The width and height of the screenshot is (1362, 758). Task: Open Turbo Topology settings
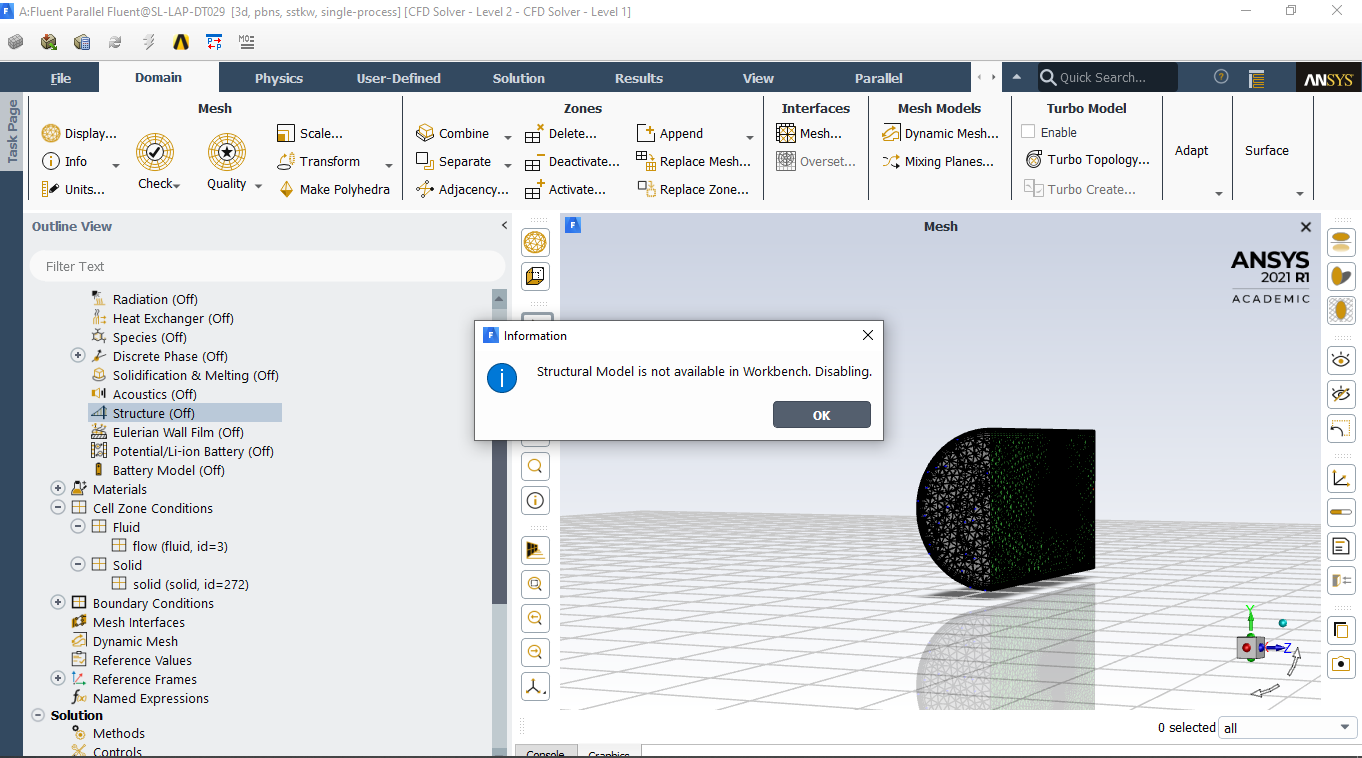[x=1088, y=159]
